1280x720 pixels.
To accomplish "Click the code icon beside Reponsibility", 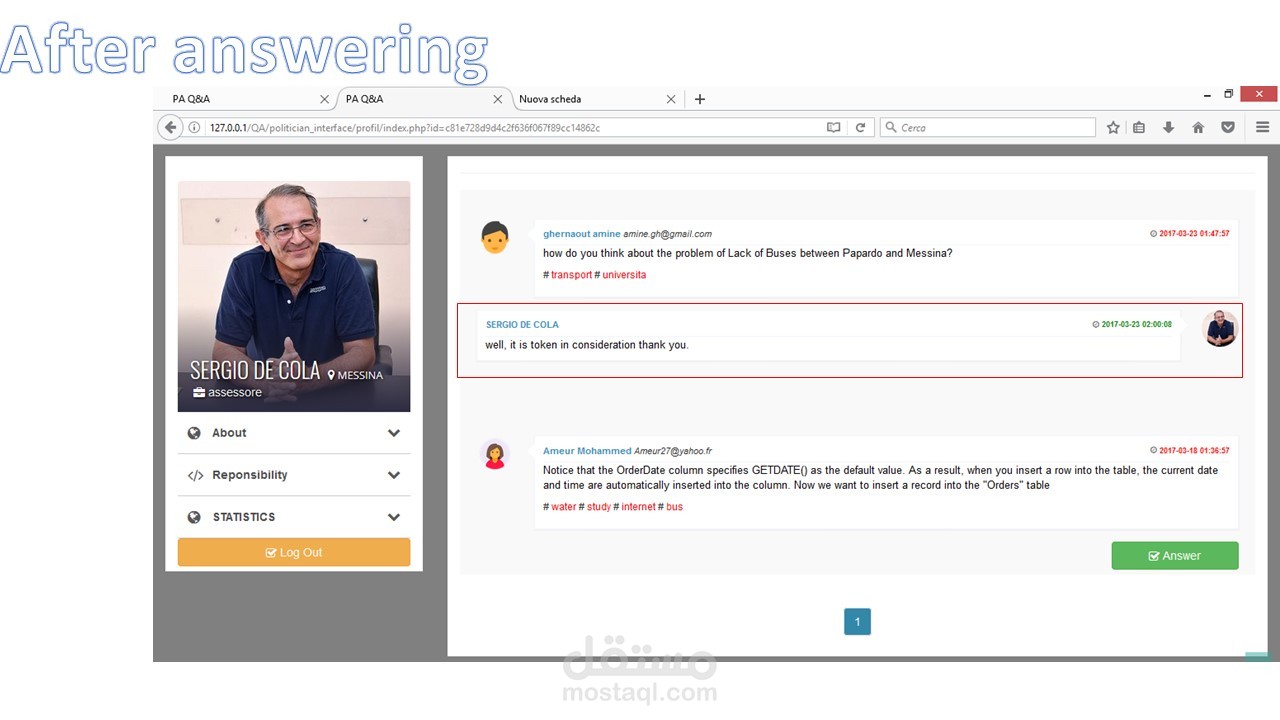I will (x=195, y=475).
